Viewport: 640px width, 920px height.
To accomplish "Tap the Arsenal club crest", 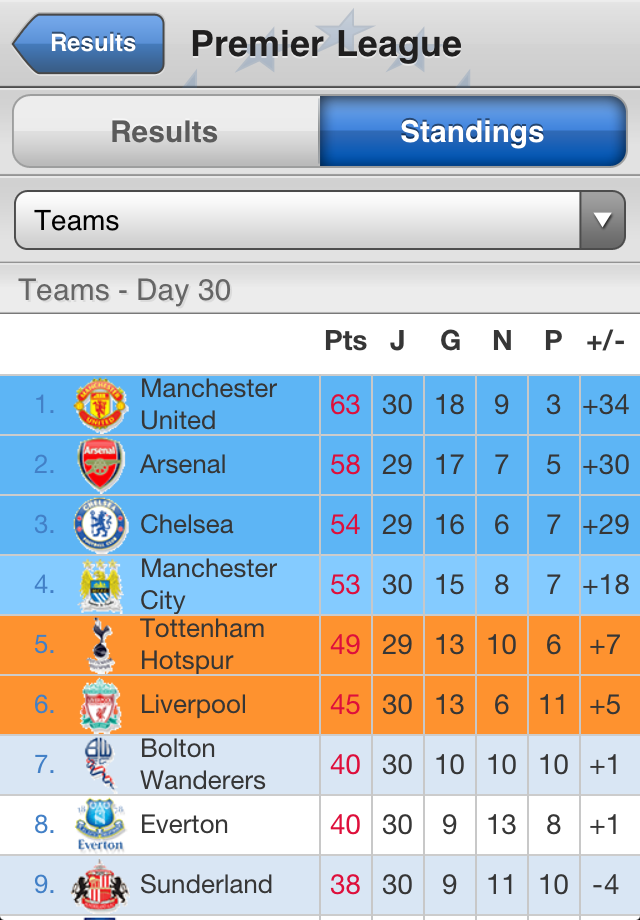I will coord(102,465).
